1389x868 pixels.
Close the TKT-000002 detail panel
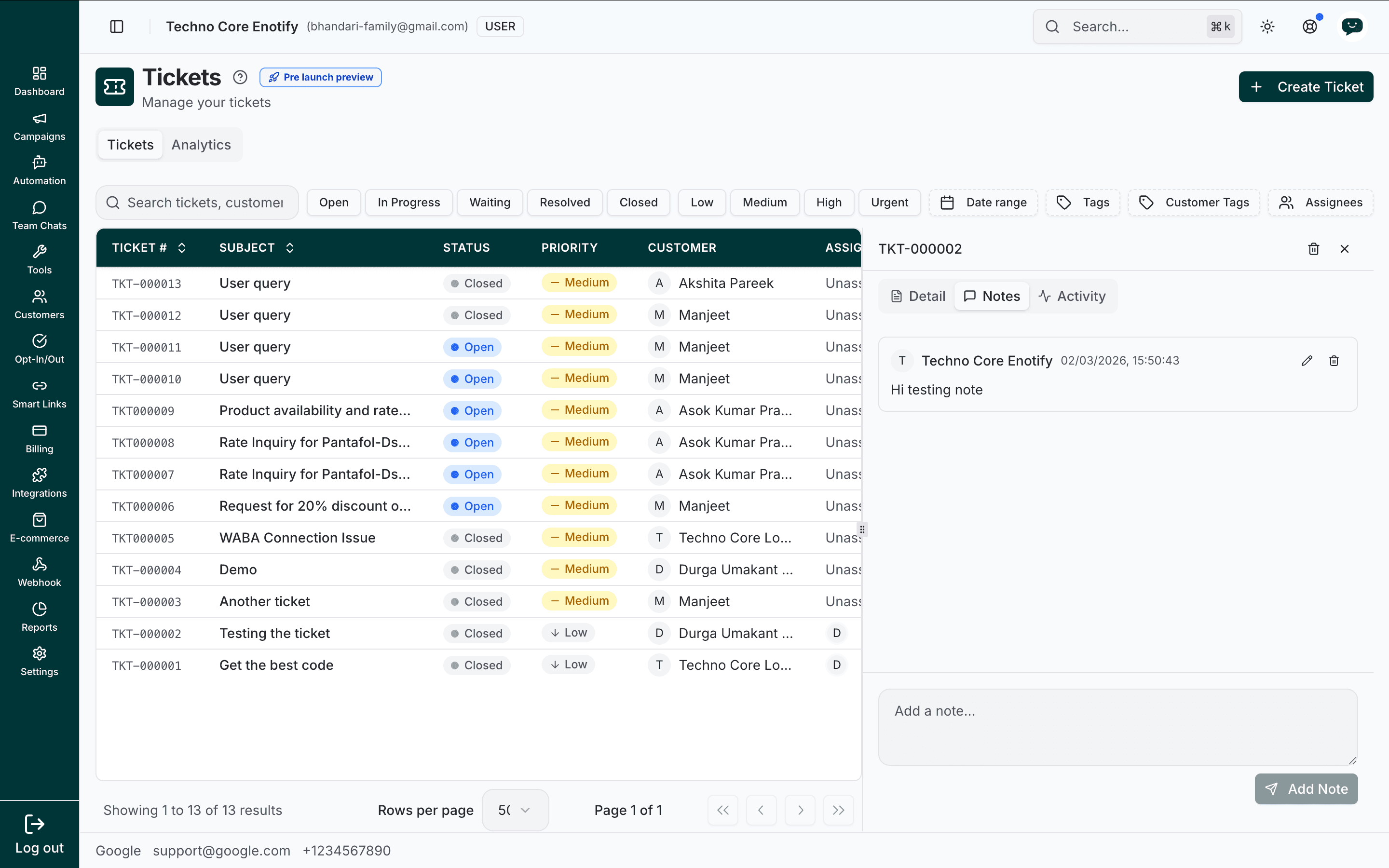pos(1344,248)
